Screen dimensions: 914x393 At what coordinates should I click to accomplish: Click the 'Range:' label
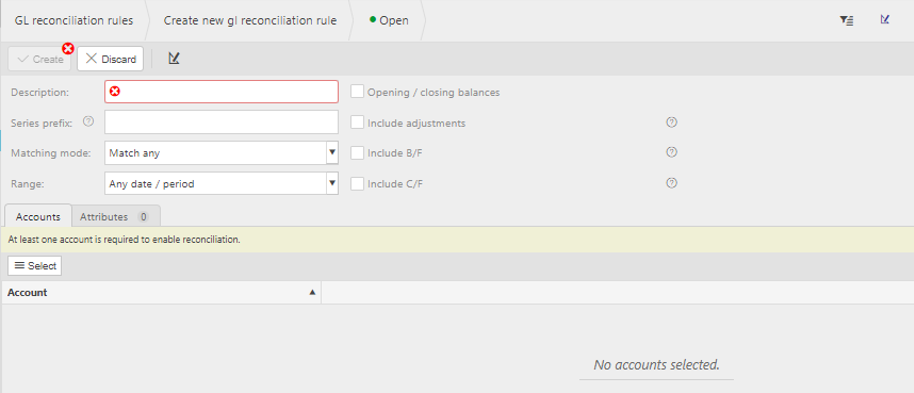[x=26, y=184]
